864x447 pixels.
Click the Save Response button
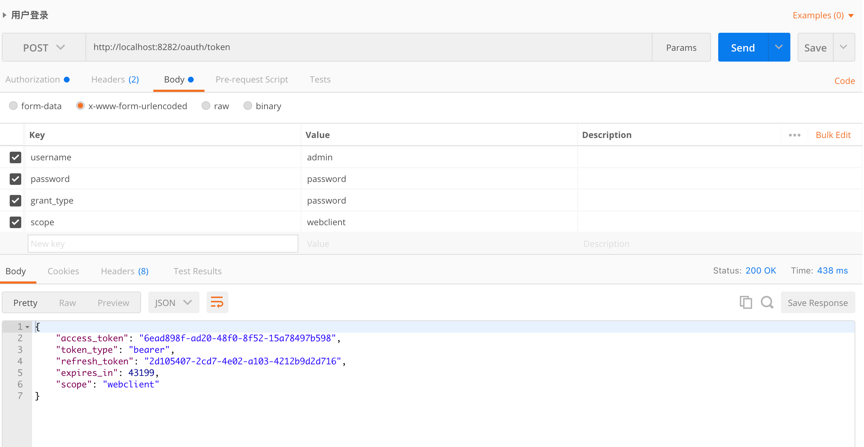coord(817,302)
